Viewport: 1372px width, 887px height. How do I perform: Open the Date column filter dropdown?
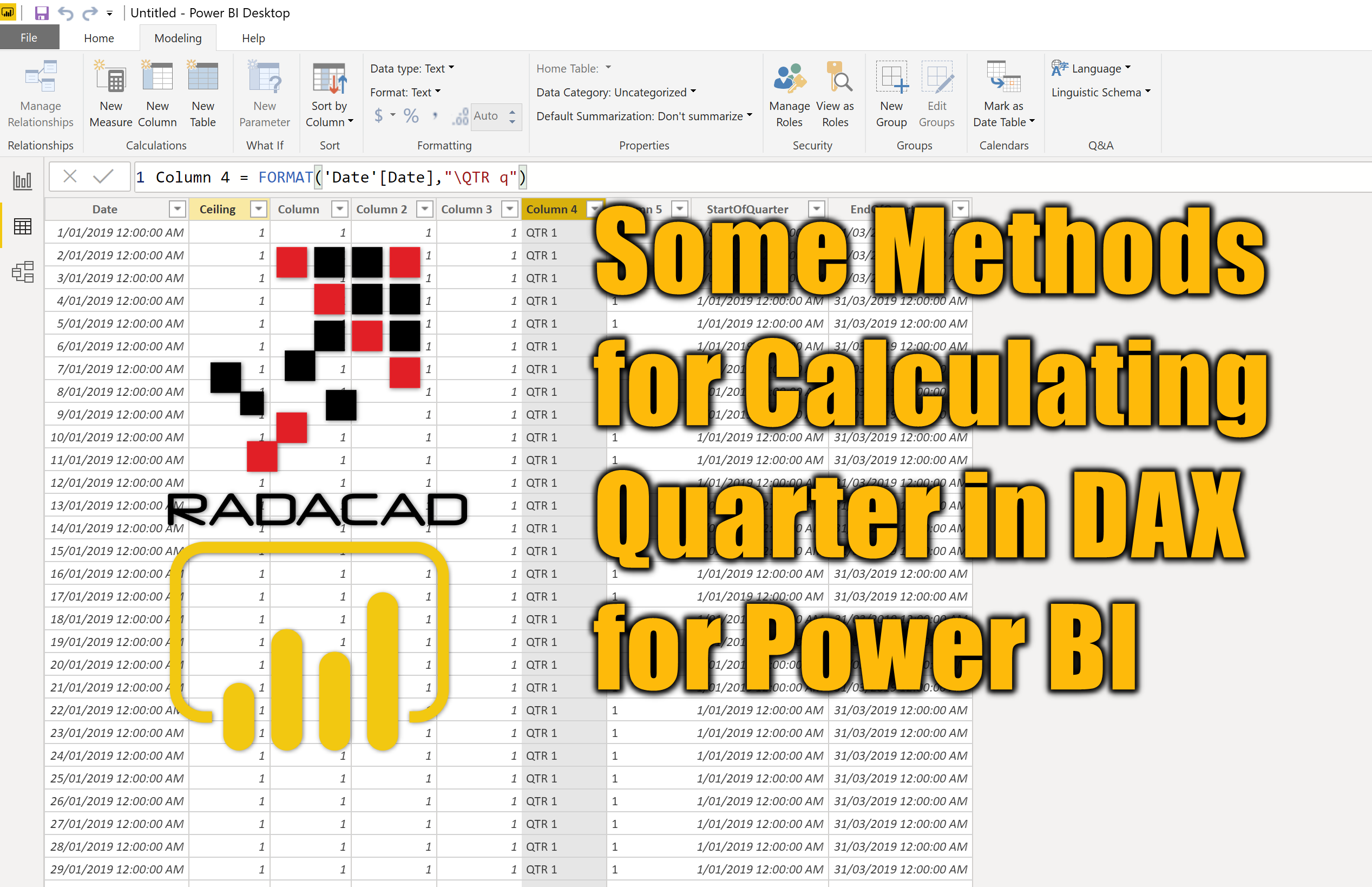pyautogui.click(x=178, y=209)
